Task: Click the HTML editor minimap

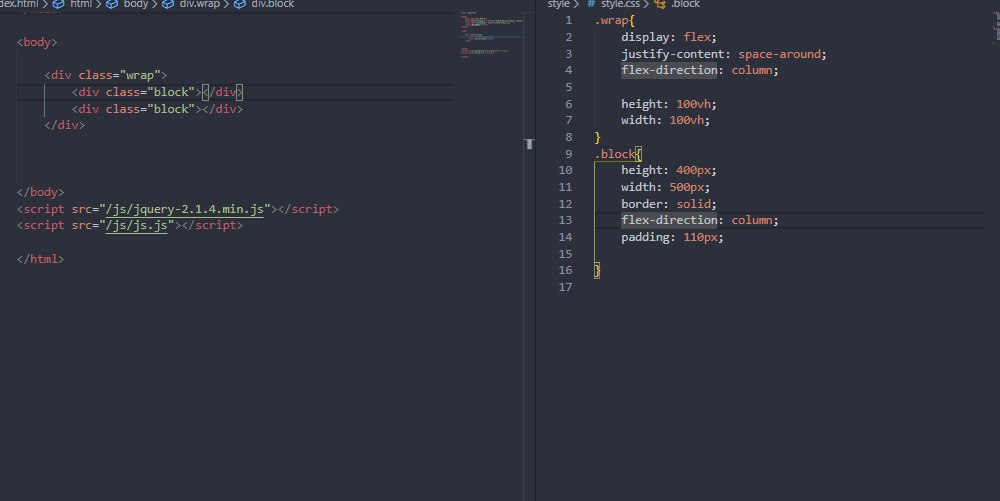Action: point(492,35)
